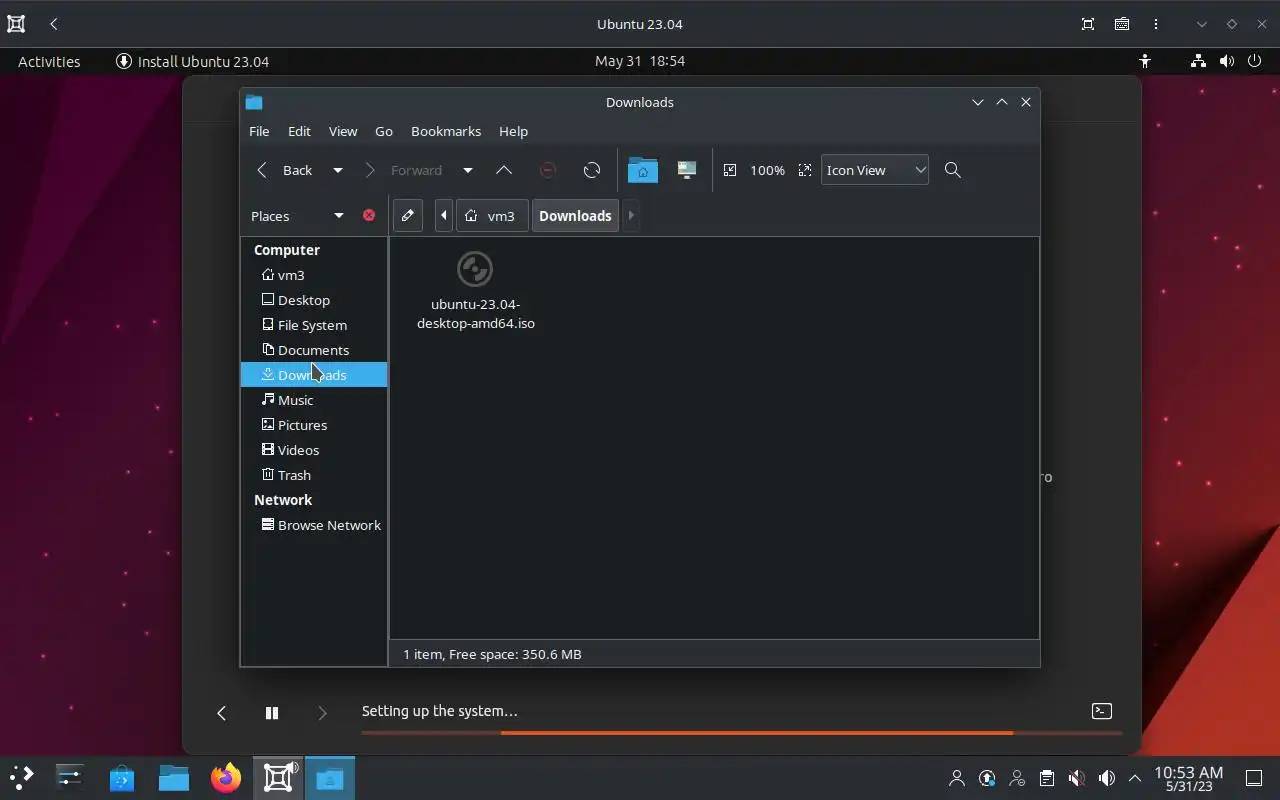Open the Edit menu
1280x800 pixels.
[299, 131]
